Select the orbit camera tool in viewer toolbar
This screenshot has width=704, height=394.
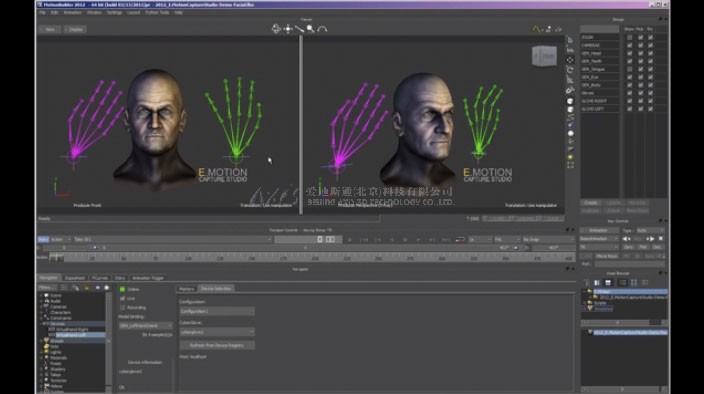point(276,29)
